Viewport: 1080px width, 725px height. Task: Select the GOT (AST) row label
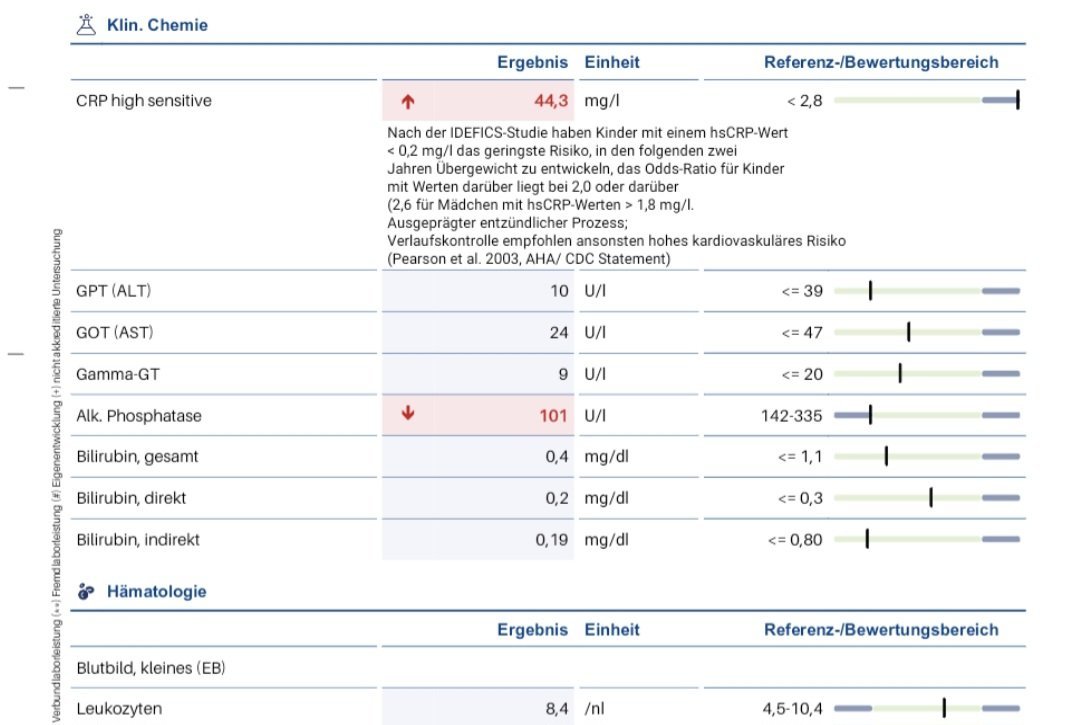(115, 332)
